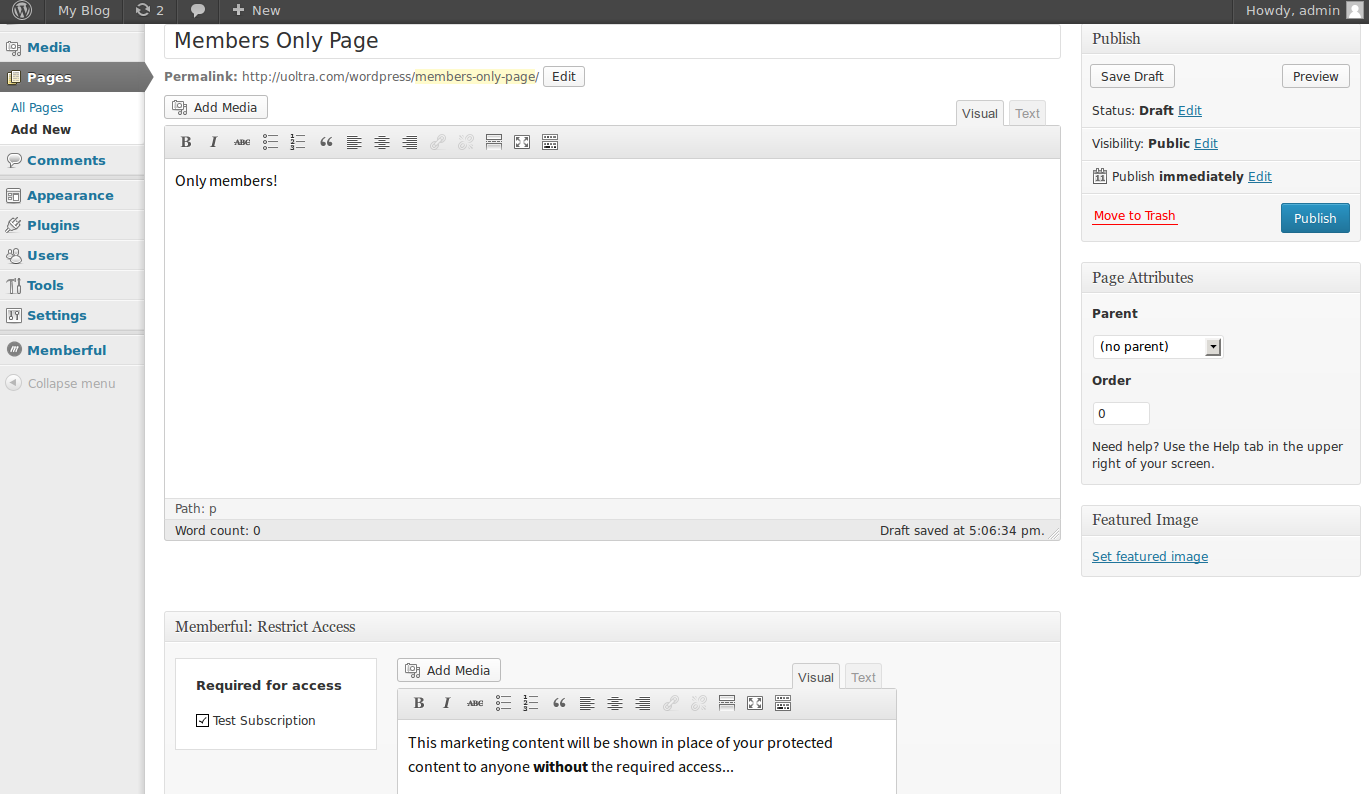Image resolution: width=1369 pixels, height=794 pixels.
Task: Apply Italic in main editor toolbar
Action: (213, 142)
